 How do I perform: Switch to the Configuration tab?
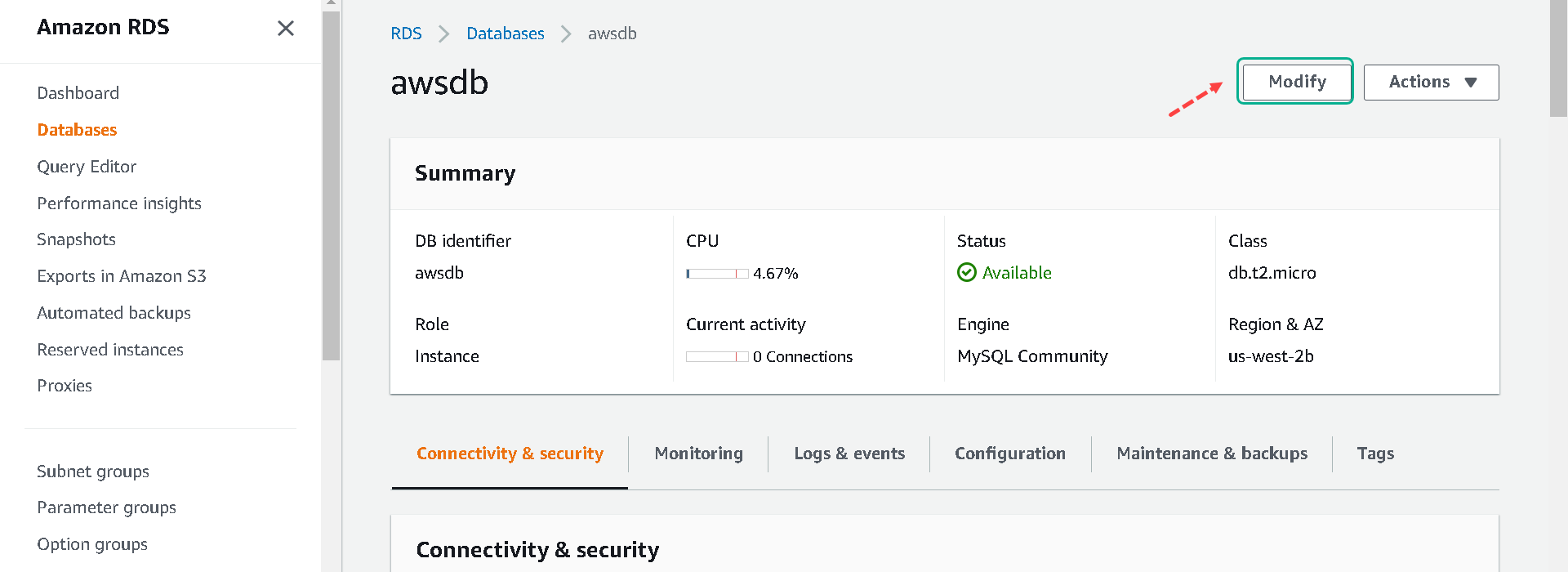pos(1010,454)
